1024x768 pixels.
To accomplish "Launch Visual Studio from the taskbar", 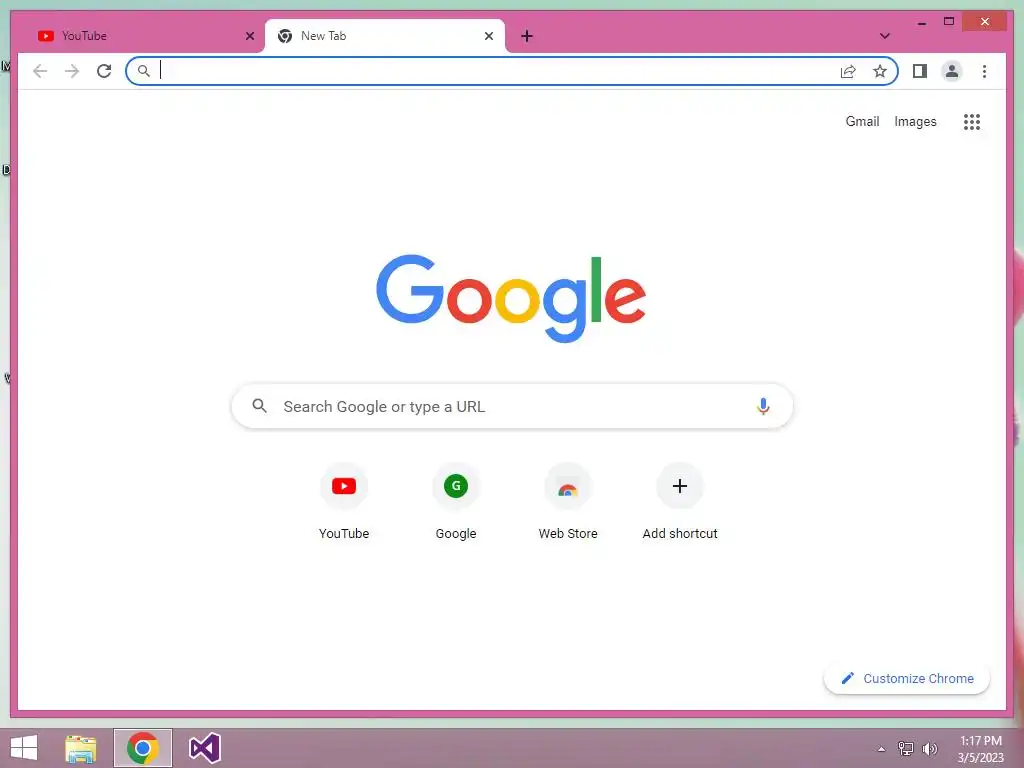I will (x=204, y=748).
